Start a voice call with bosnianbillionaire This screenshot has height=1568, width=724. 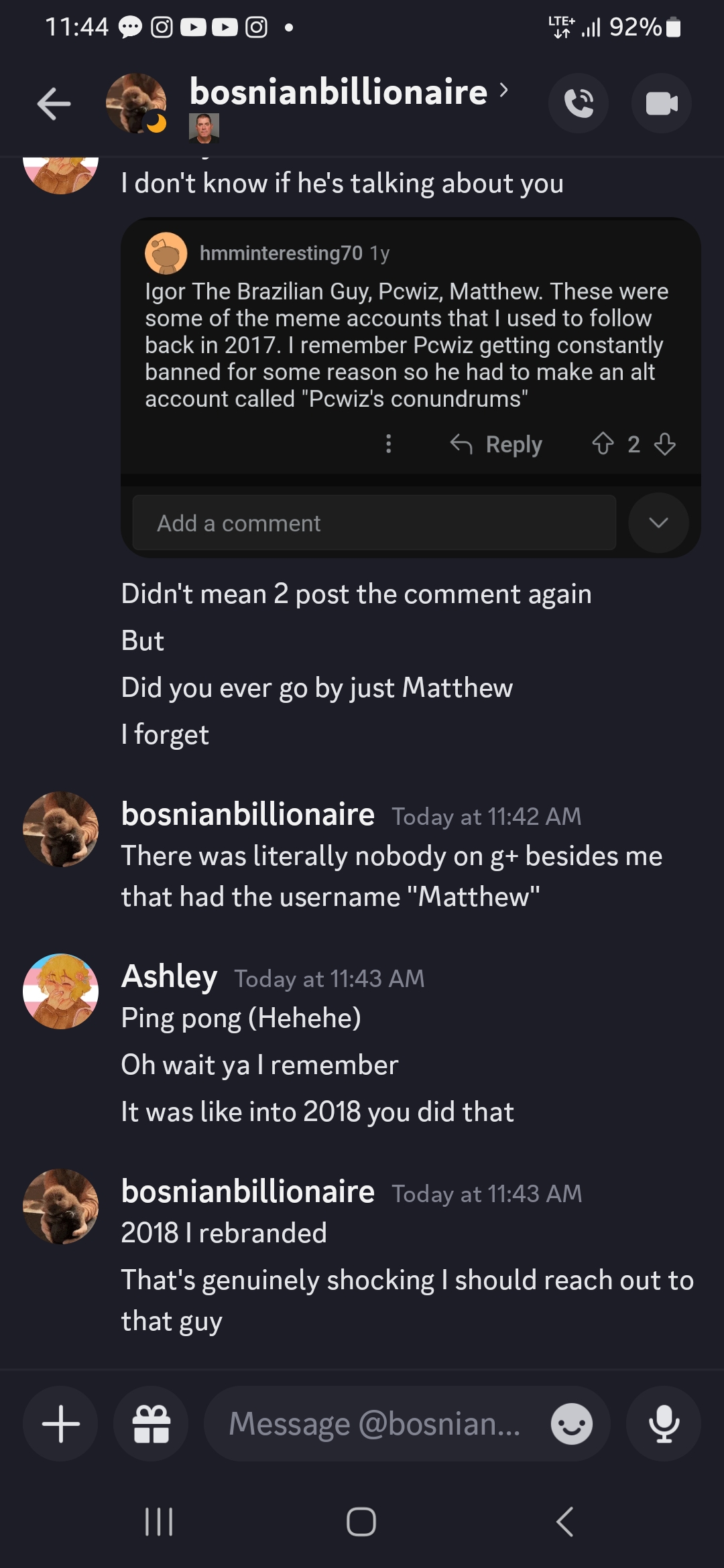click(x=579, y=103)
